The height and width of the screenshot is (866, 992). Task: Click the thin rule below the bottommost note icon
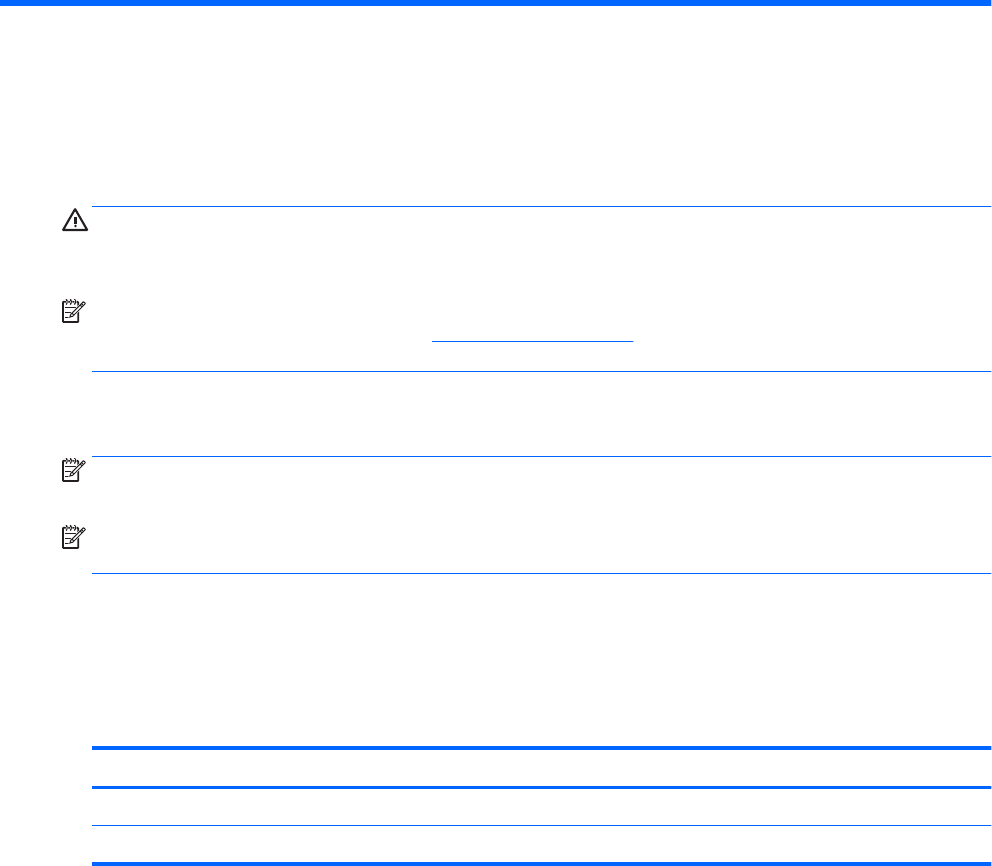click(541, 573)
